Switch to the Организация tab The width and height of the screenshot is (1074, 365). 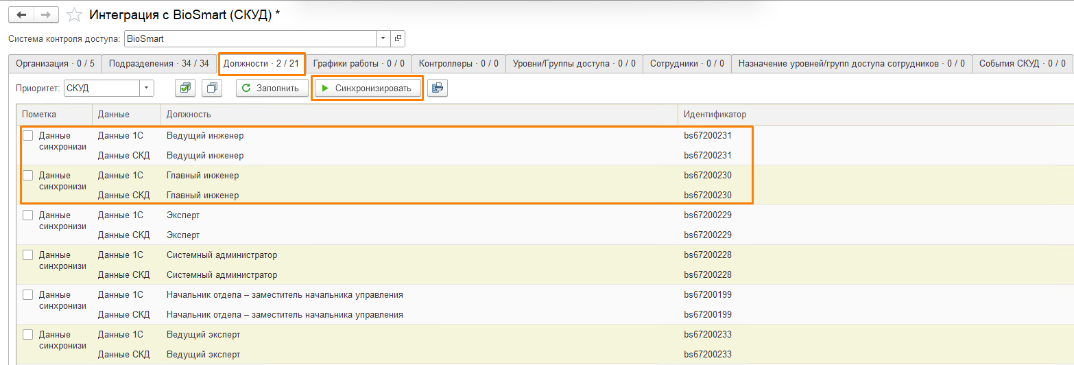coord(55,64)
